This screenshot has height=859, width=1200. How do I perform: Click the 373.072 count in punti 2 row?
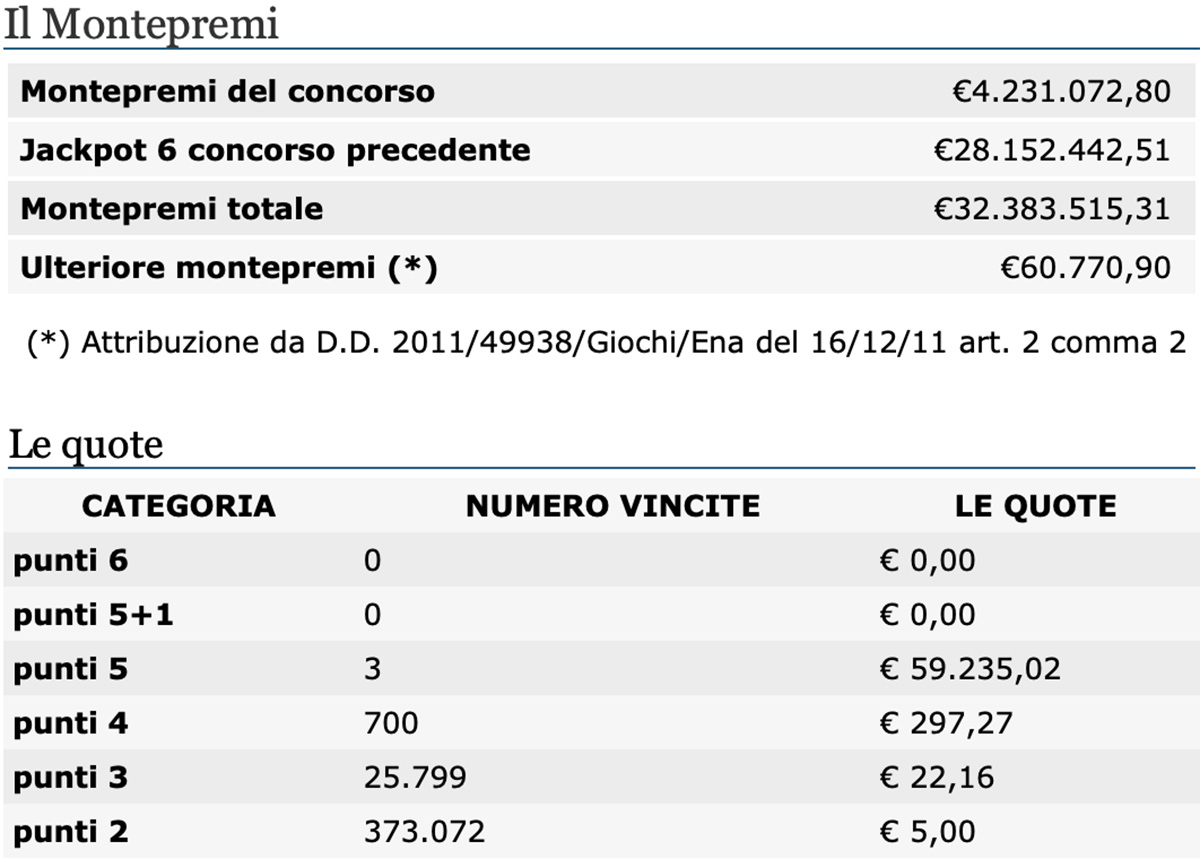point(424,830)
